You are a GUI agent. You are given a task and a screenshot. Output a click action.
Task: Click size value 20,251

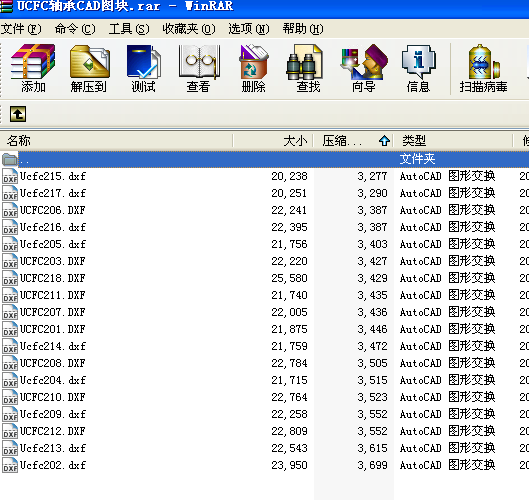pyautogui.click(x=289, y=193)
